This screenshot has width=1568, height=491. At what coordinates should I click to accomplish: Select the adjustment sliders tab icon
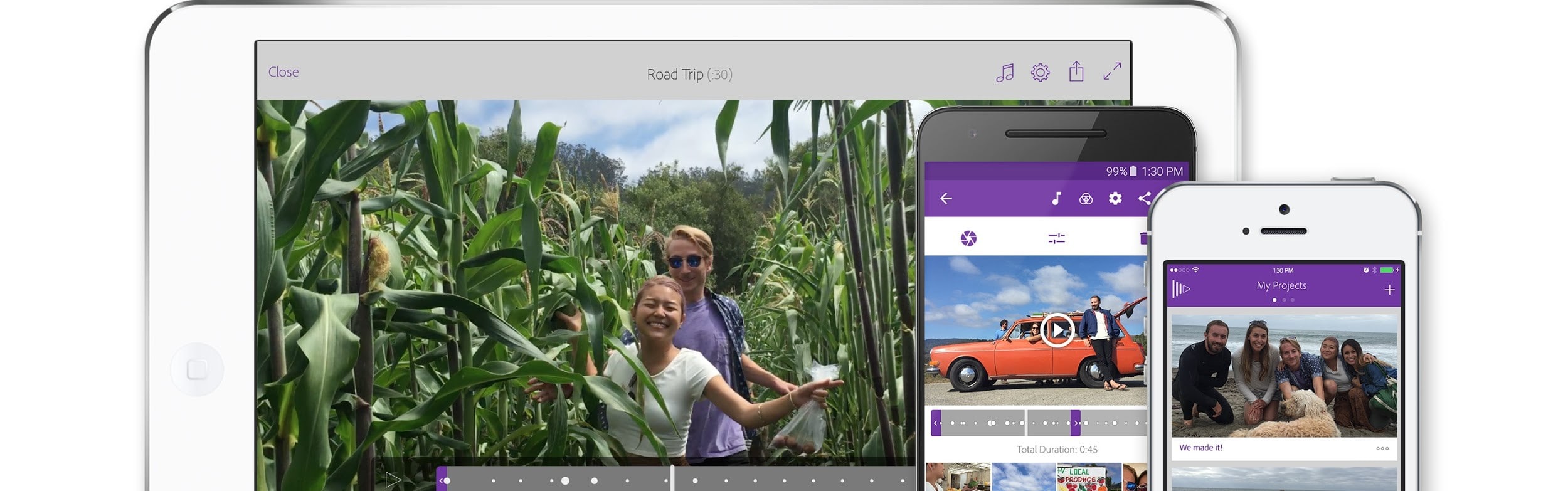[1056, 238]
